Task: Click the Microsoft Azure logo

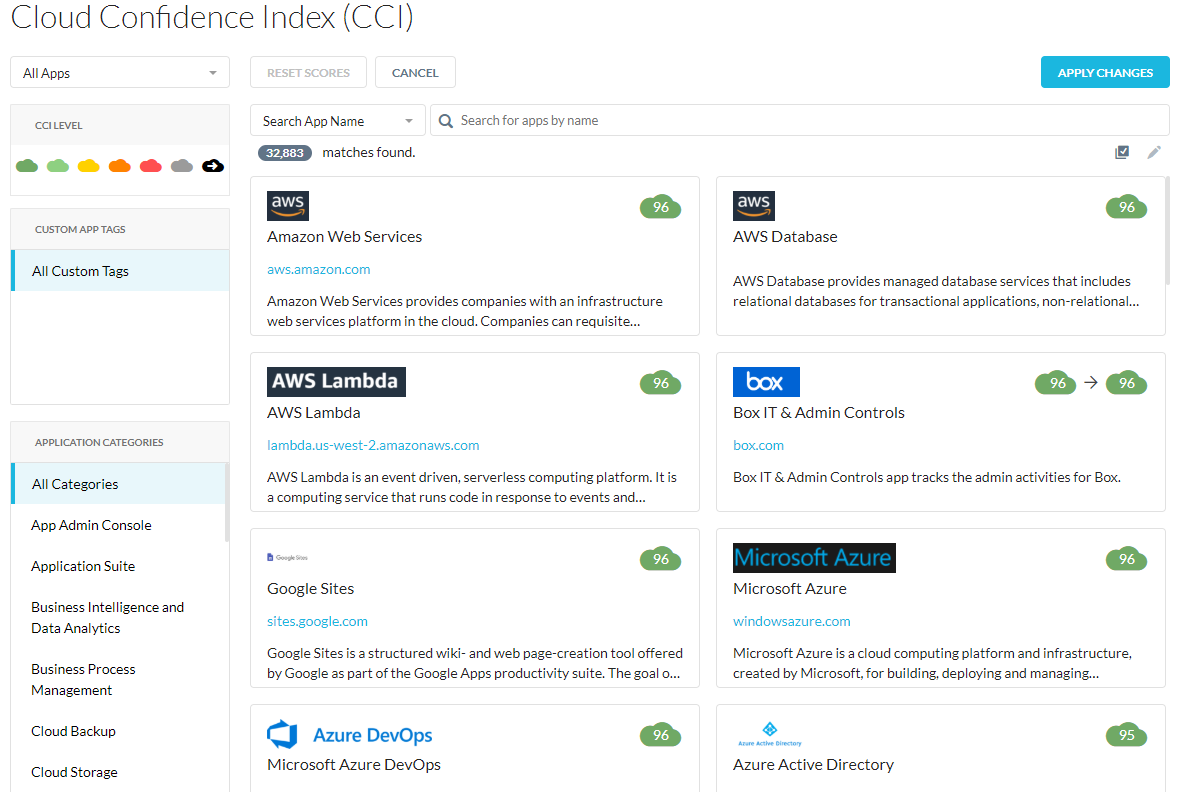Action: click(x=814, y=557)
